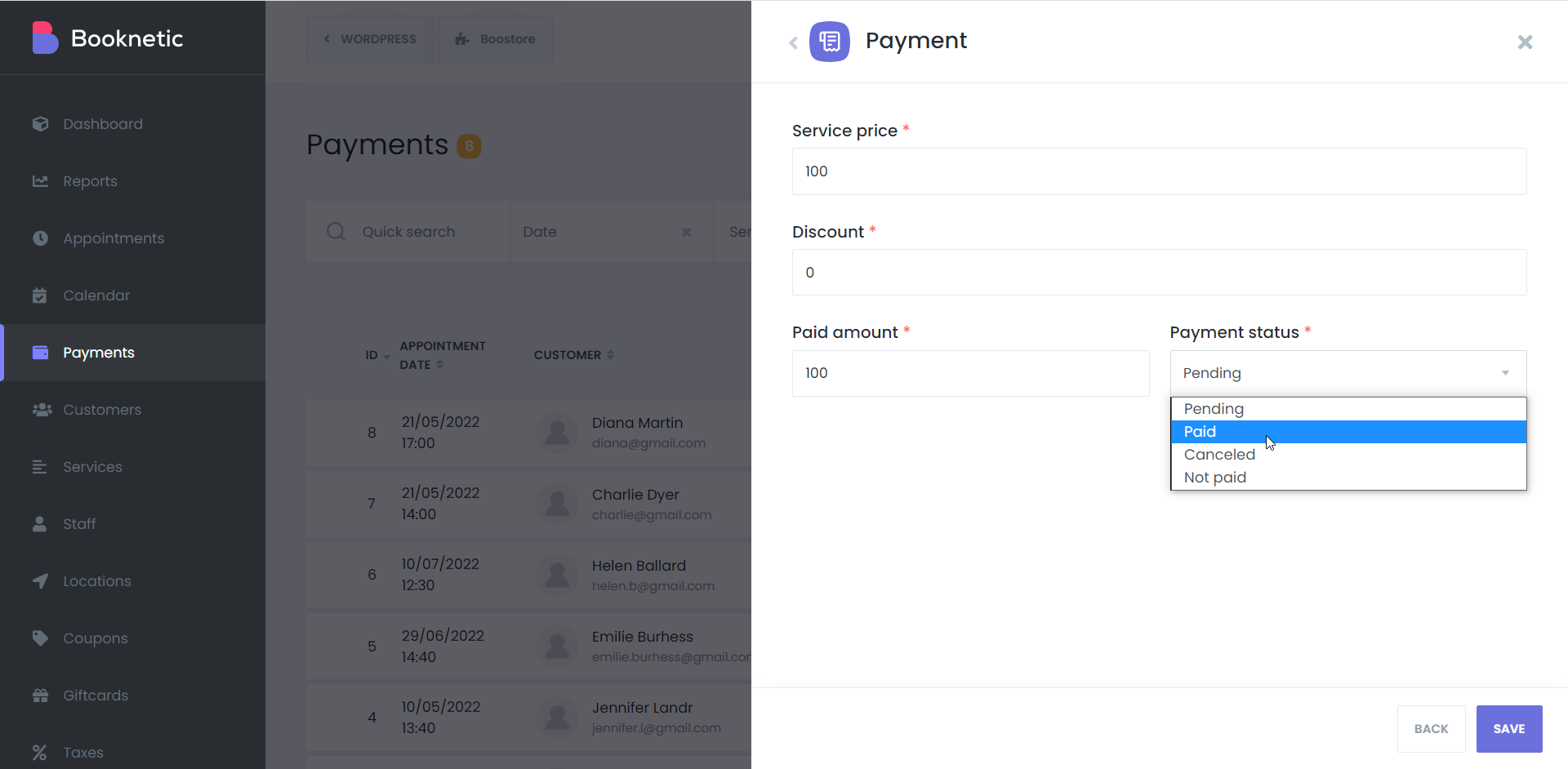Open the Locations arrow icon

pos(40,581)
